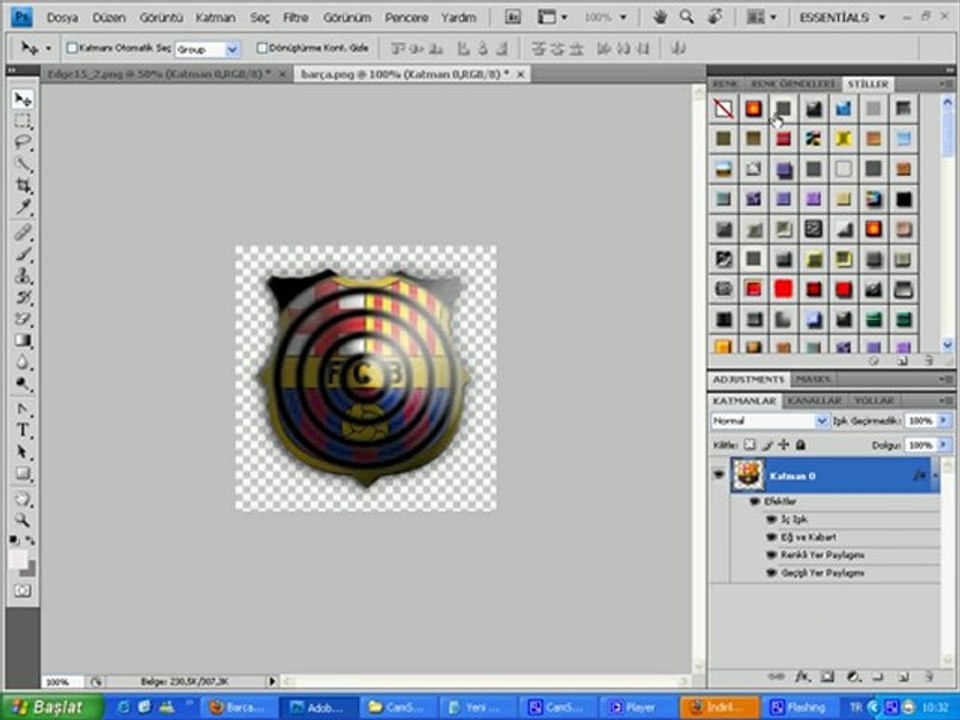Create new adjustment layer from Layers panel

click(x=853, y=677)
